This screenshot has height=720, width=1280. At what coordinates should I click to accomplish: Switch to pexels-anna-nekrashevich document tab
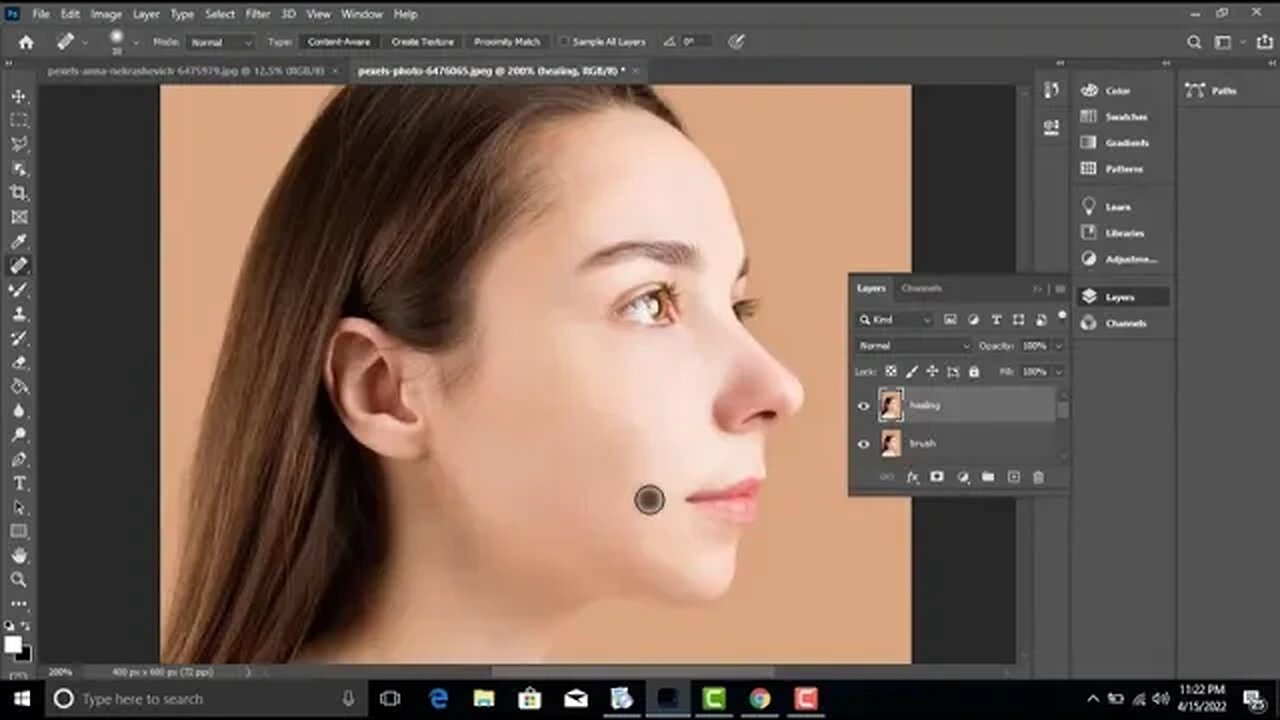pos(186,71)
